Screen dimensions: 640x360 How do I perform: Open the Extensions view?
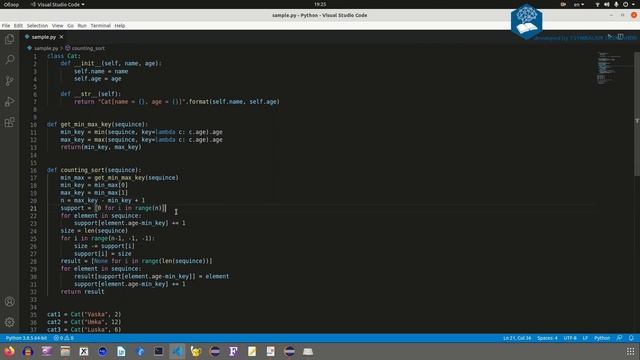(x=9, y=122)
